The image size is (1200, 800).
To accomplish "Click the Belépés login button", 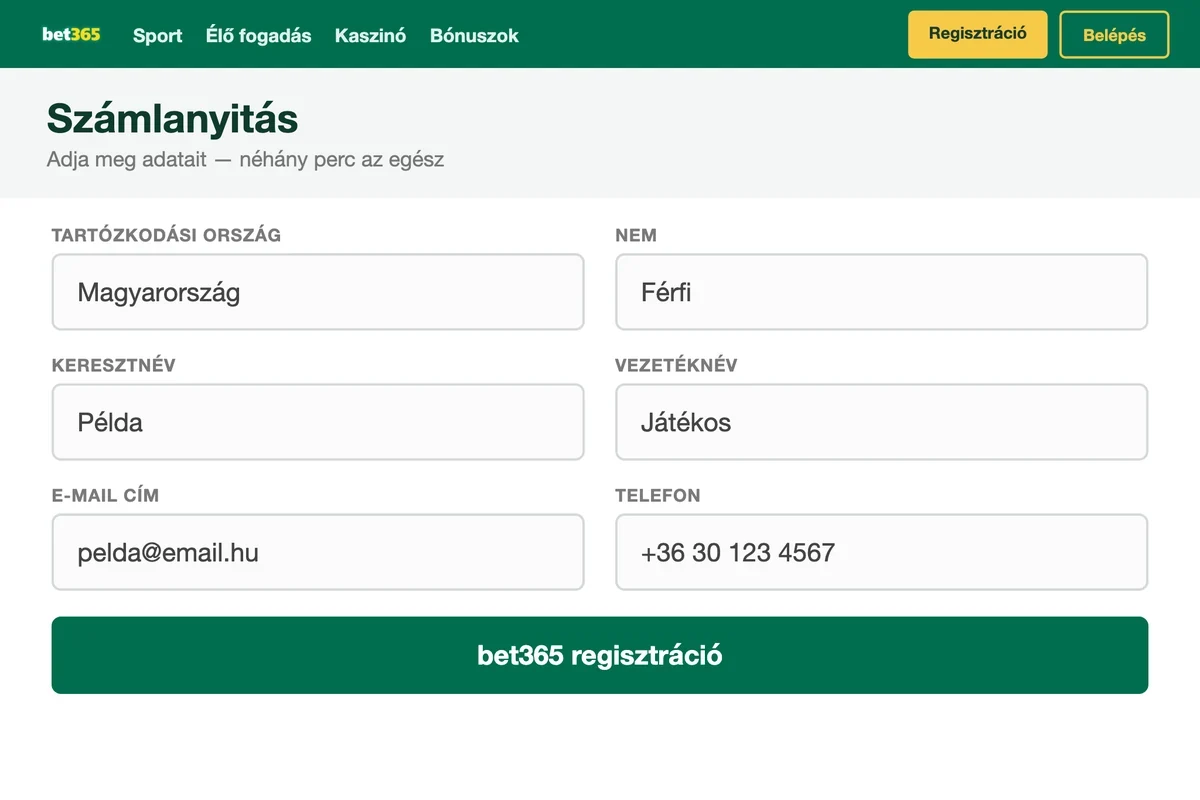I will (x=1114, y=35).
